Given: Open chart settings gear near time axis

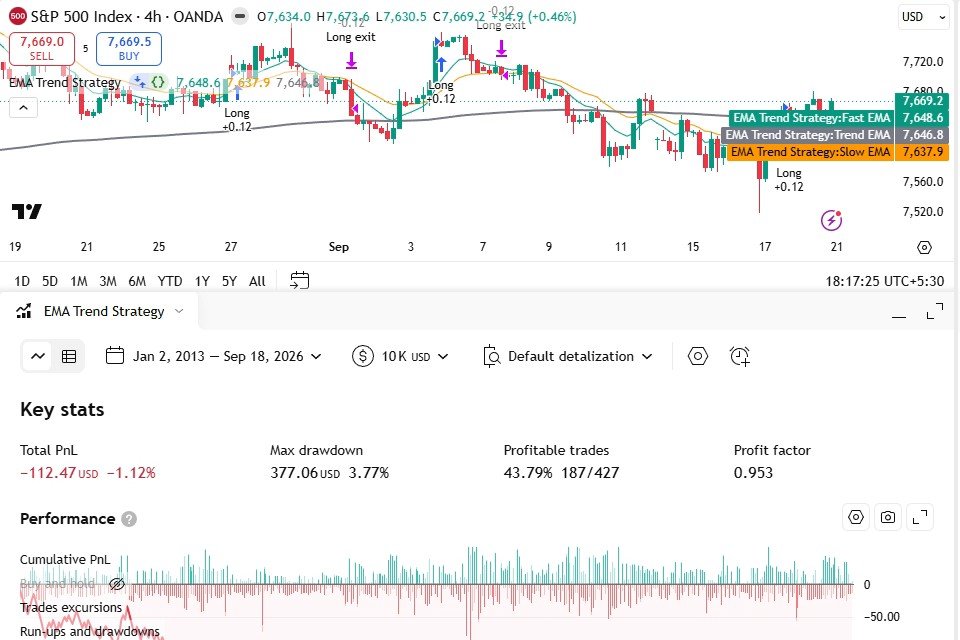Looking at the screenshot, I should pos(924,247).
